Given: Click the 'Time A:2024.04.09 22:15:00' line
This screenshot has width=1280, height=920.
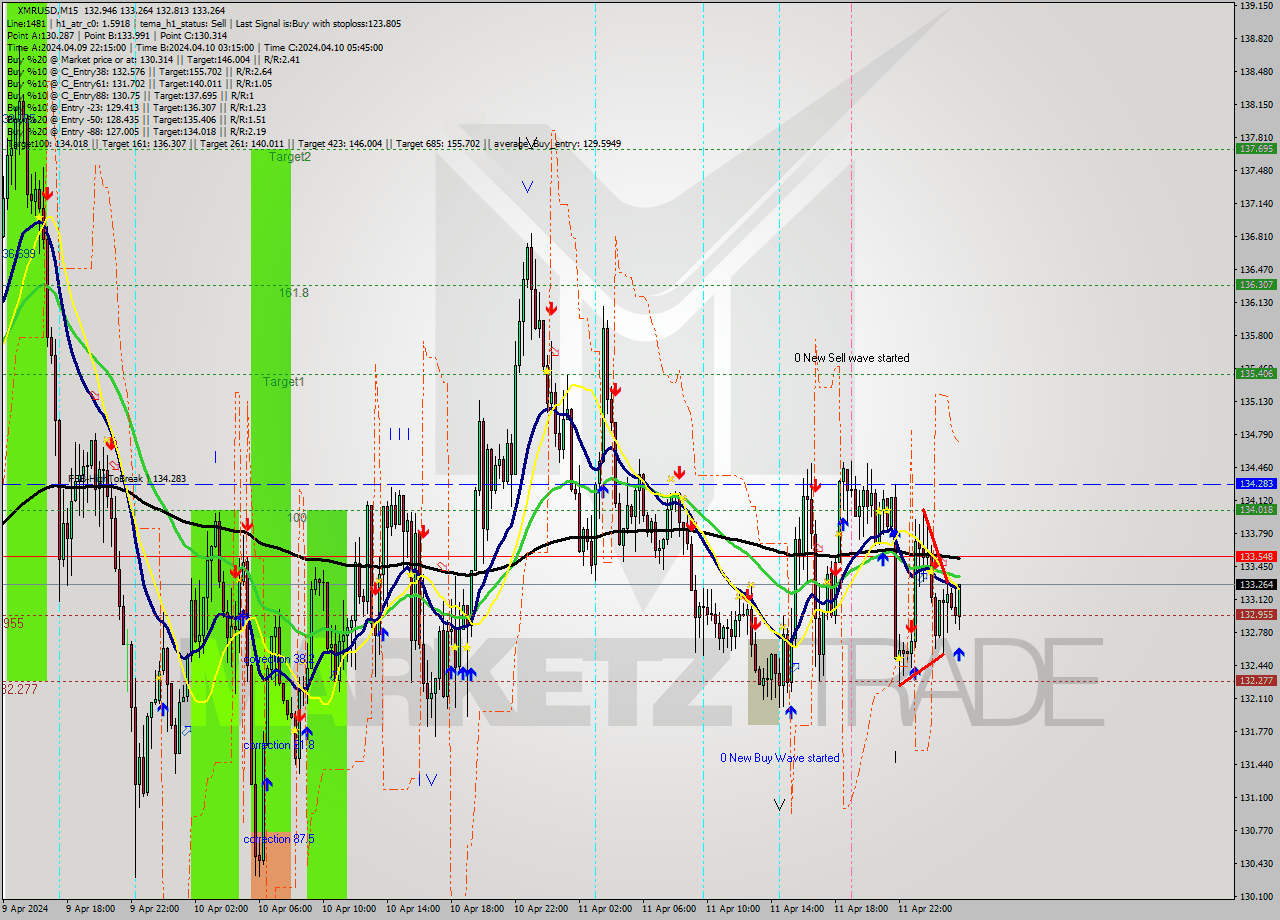Looking at the screenshot, I should click(x=66, y=47).
